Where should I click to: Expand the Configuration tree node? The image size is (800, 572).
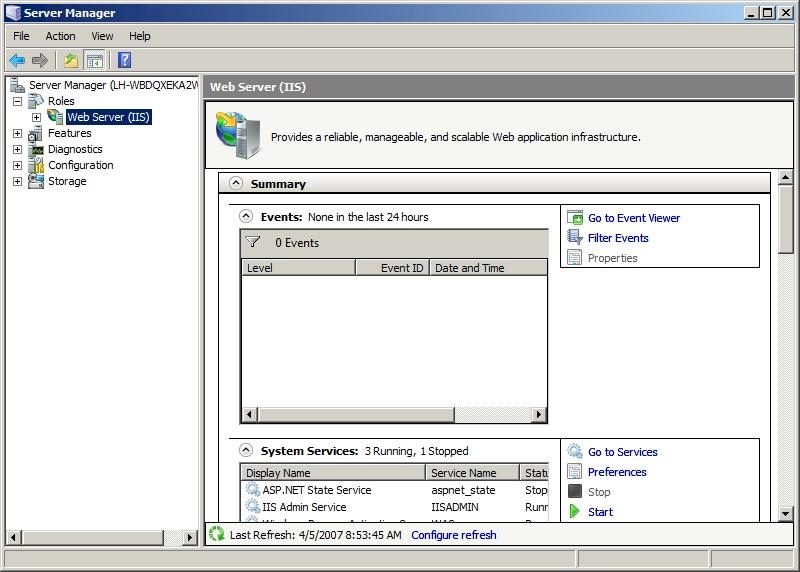coord(17,166)
